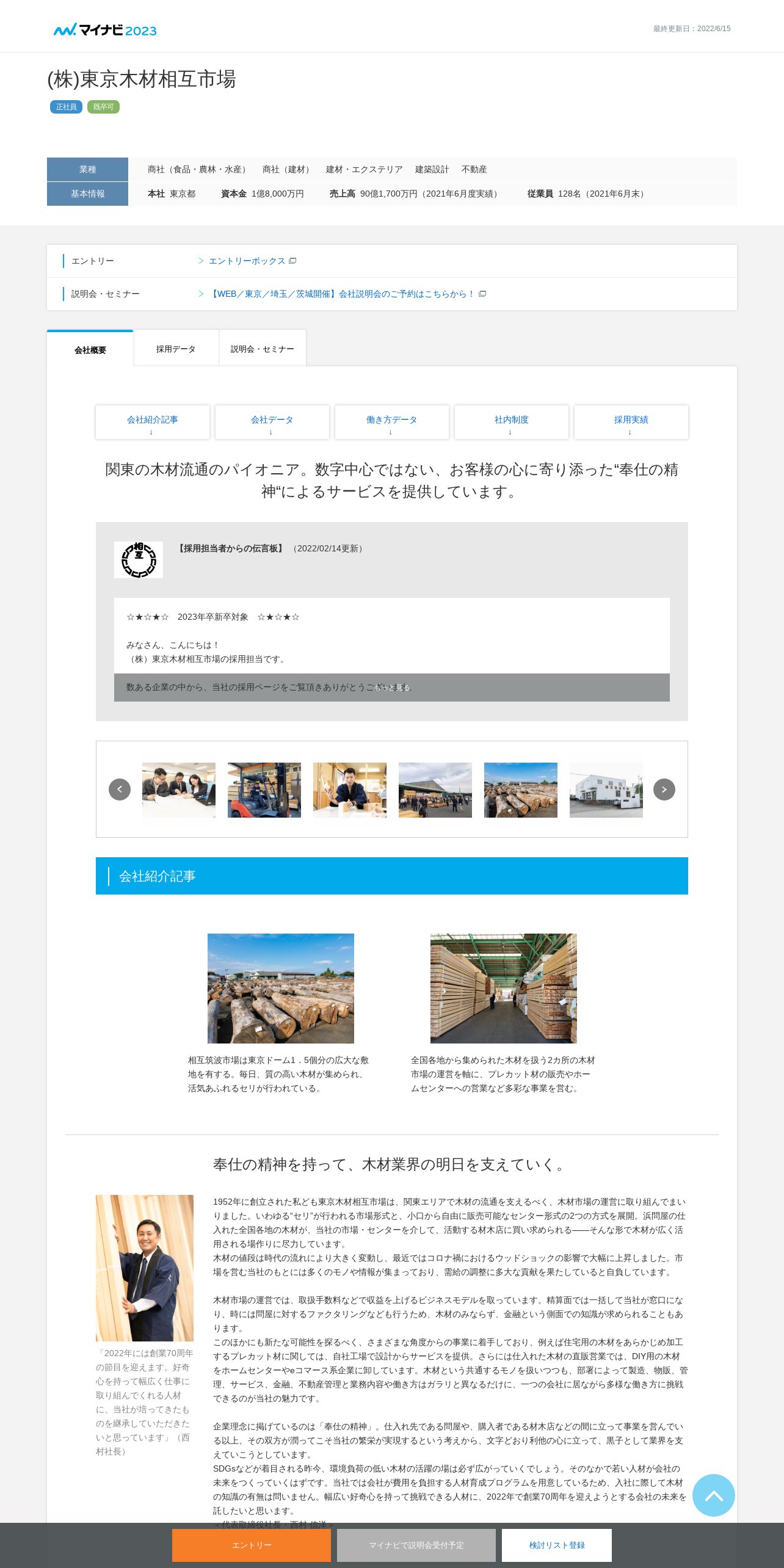Expand the もっと見る message bar
This screenshot has width=784, height=1568.
tap(392, 688)
